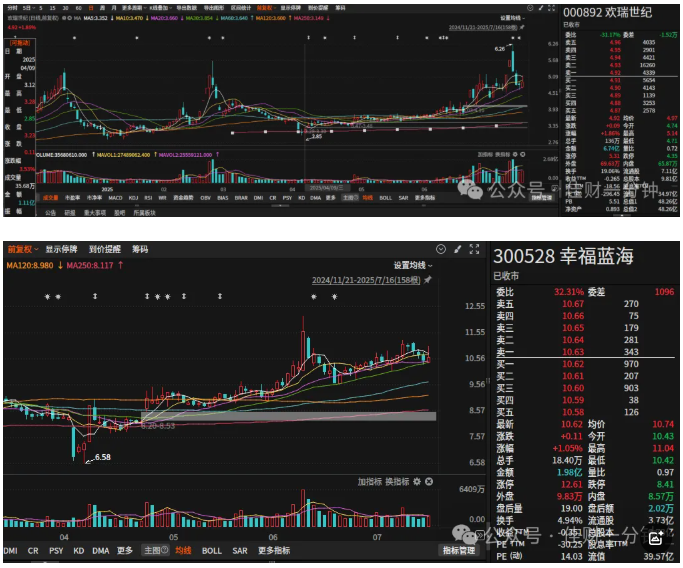Click brush drawing tool in upper chart
Image resolution: width=683 pixels, height=568 pixels.
(541, 8)
